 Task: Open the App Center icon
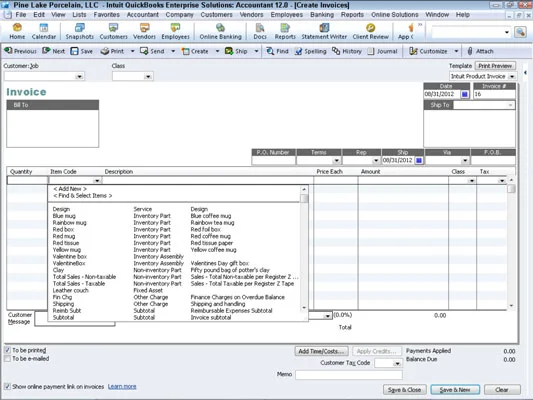tap(406, 31)
